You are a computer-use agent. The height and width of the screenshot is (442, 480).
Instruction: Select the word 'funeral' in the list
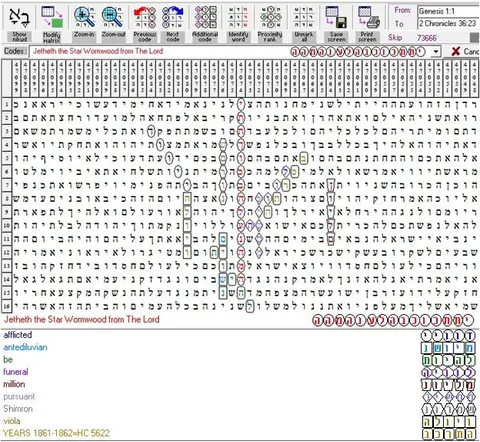click(16, 372)
